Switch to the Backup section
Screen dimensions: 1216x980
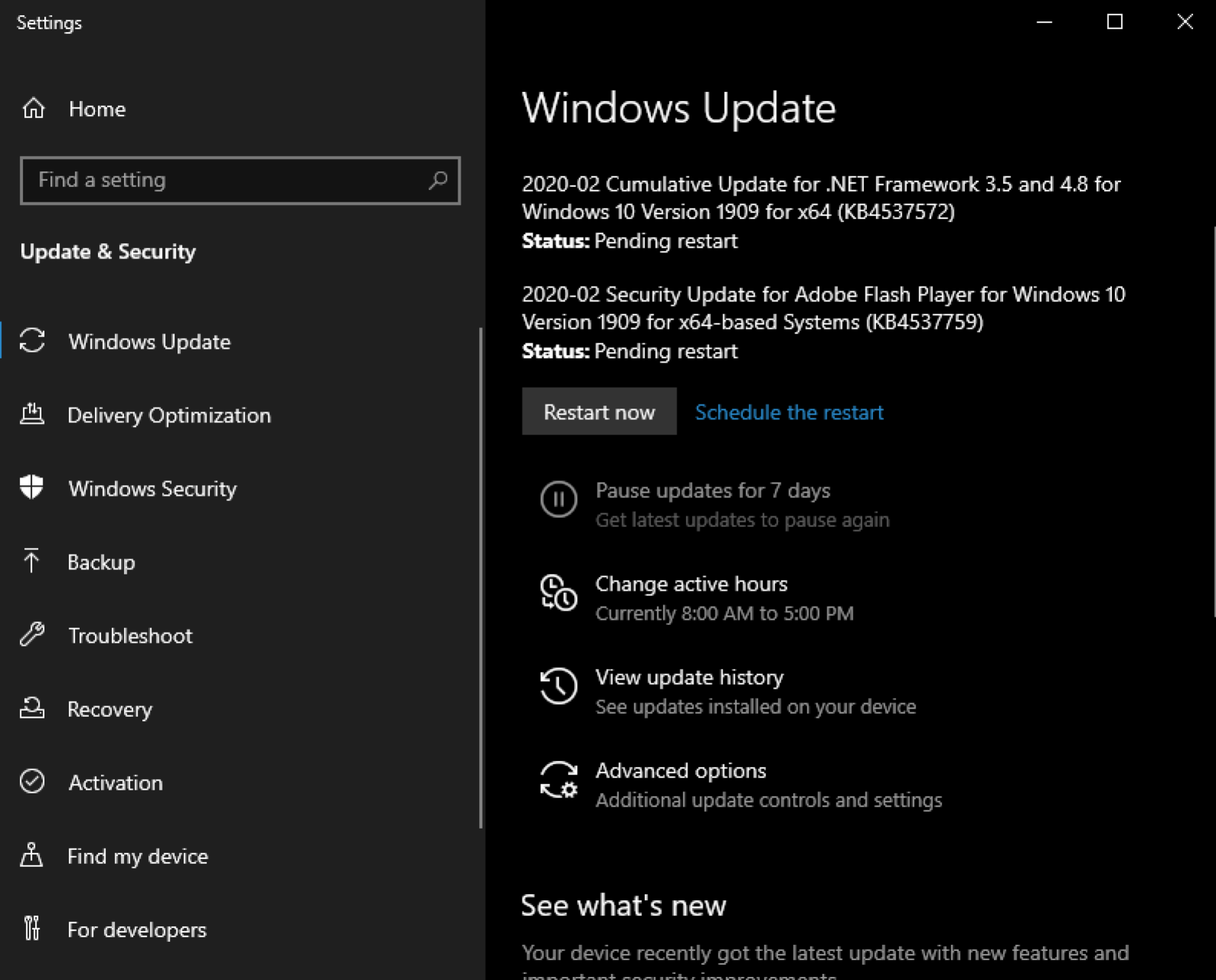242,562
